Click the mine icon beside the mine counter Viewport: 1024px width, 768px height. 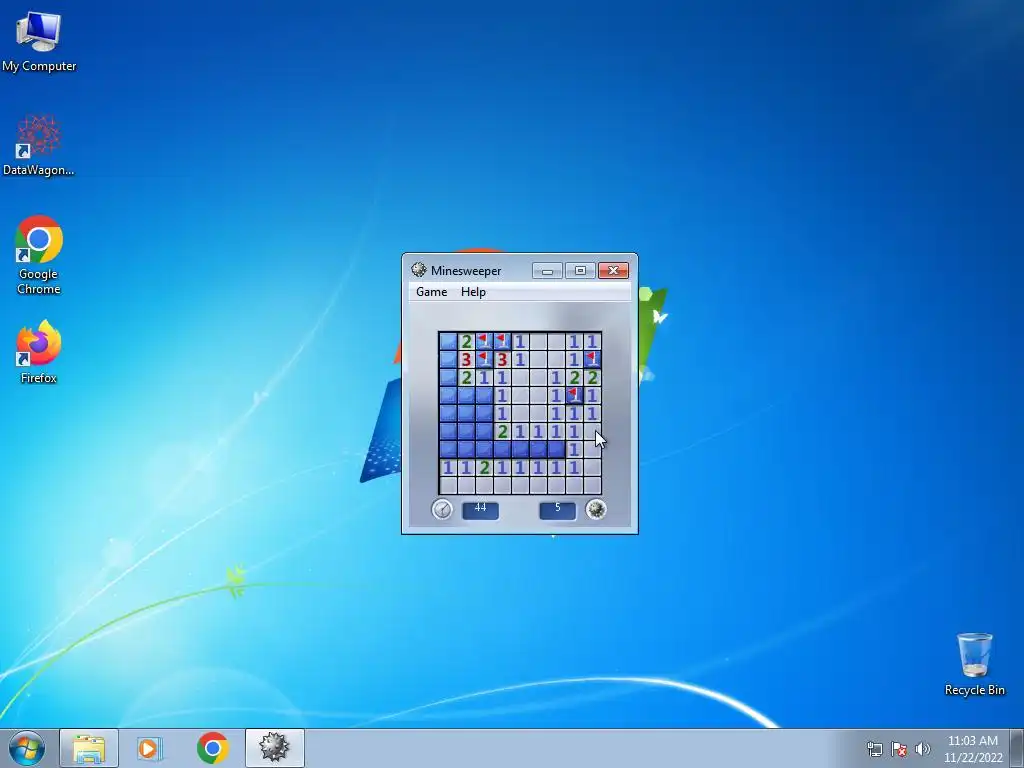click(596, 509)
